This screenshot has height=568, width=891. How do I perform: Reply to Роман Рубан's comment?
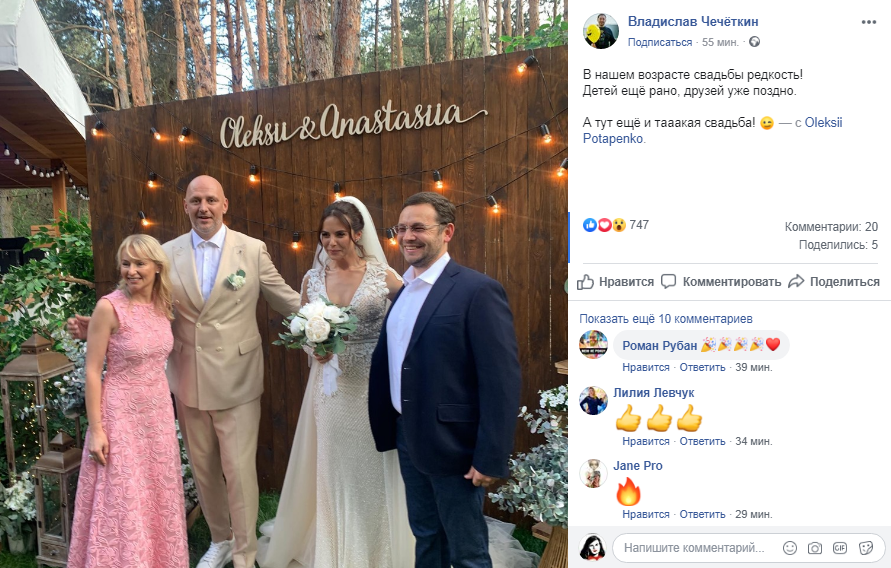(x=702, y=367)
